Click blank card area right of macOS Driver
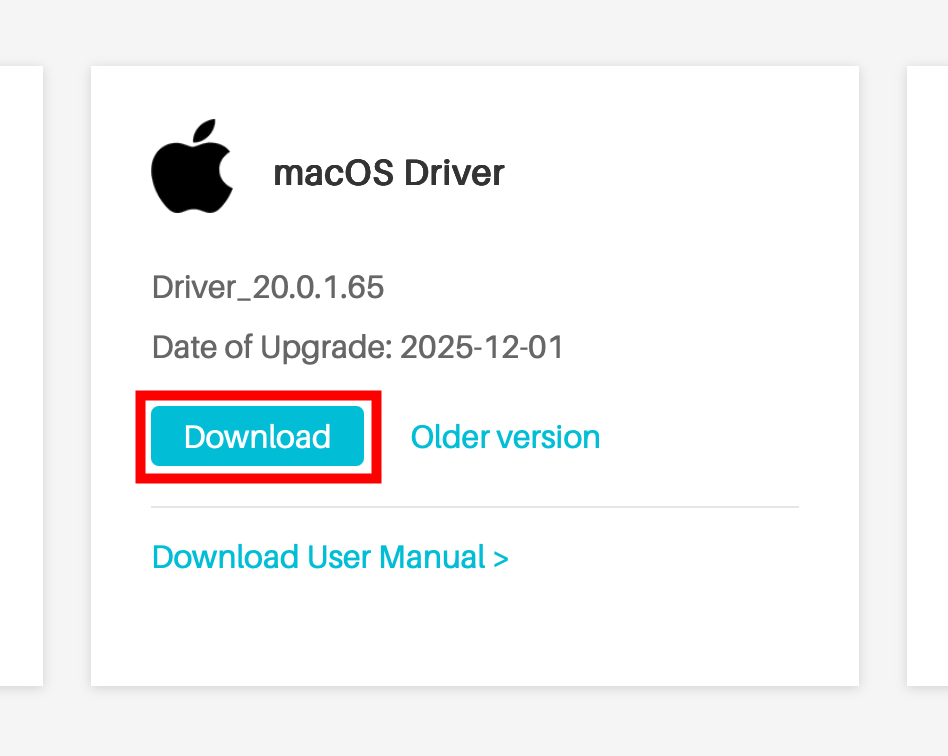The height and width of the screenshot is (756, 948). tap(680, 173)
